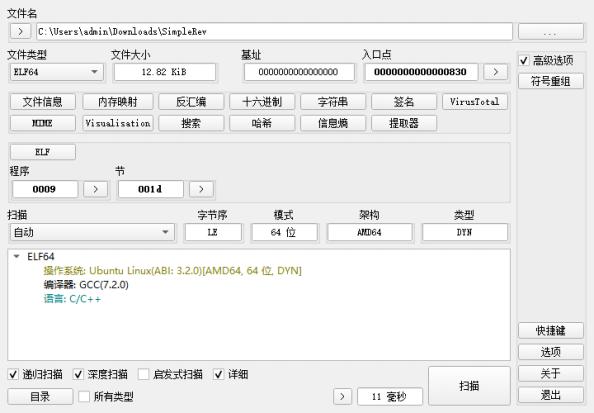Open the 内存映射 view

click(118, 102)
